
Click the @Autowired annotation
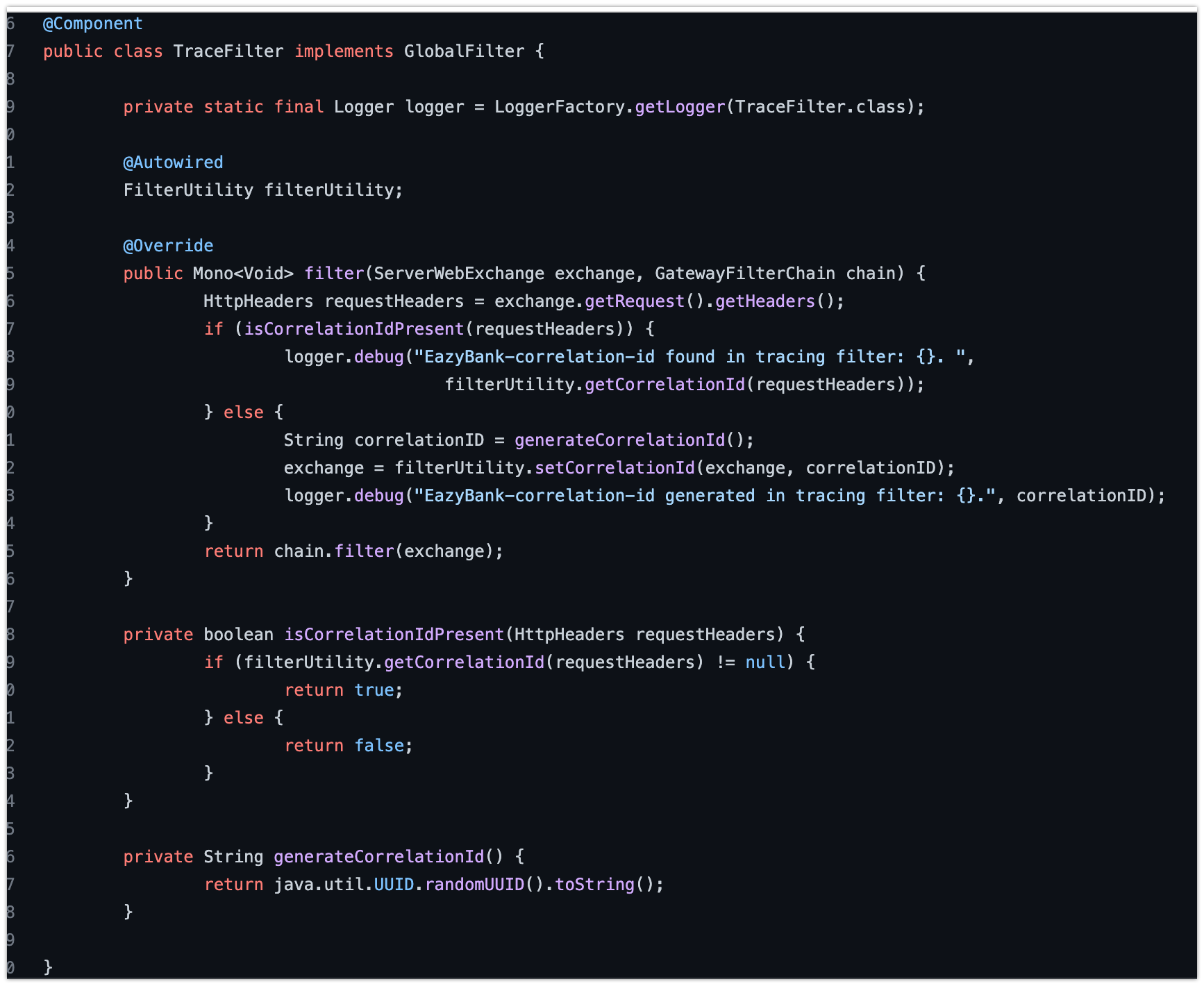tap(174, 162)
